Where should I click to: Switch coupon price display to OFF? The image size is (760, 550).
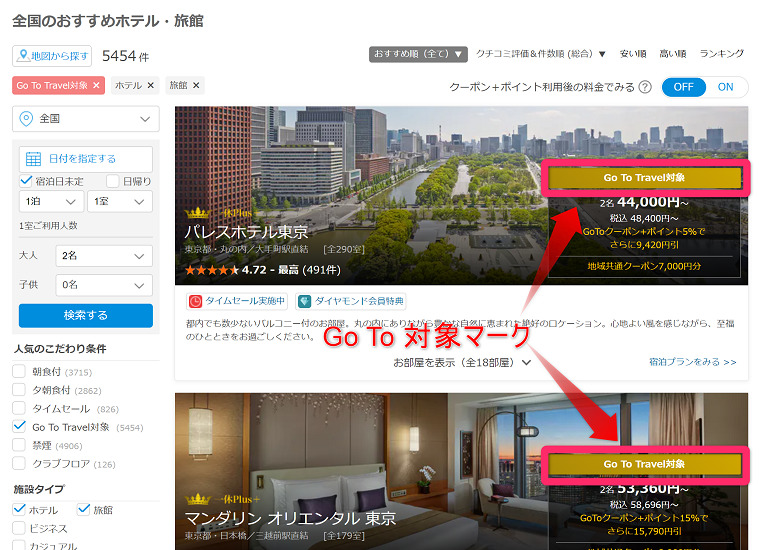[683, 87]
